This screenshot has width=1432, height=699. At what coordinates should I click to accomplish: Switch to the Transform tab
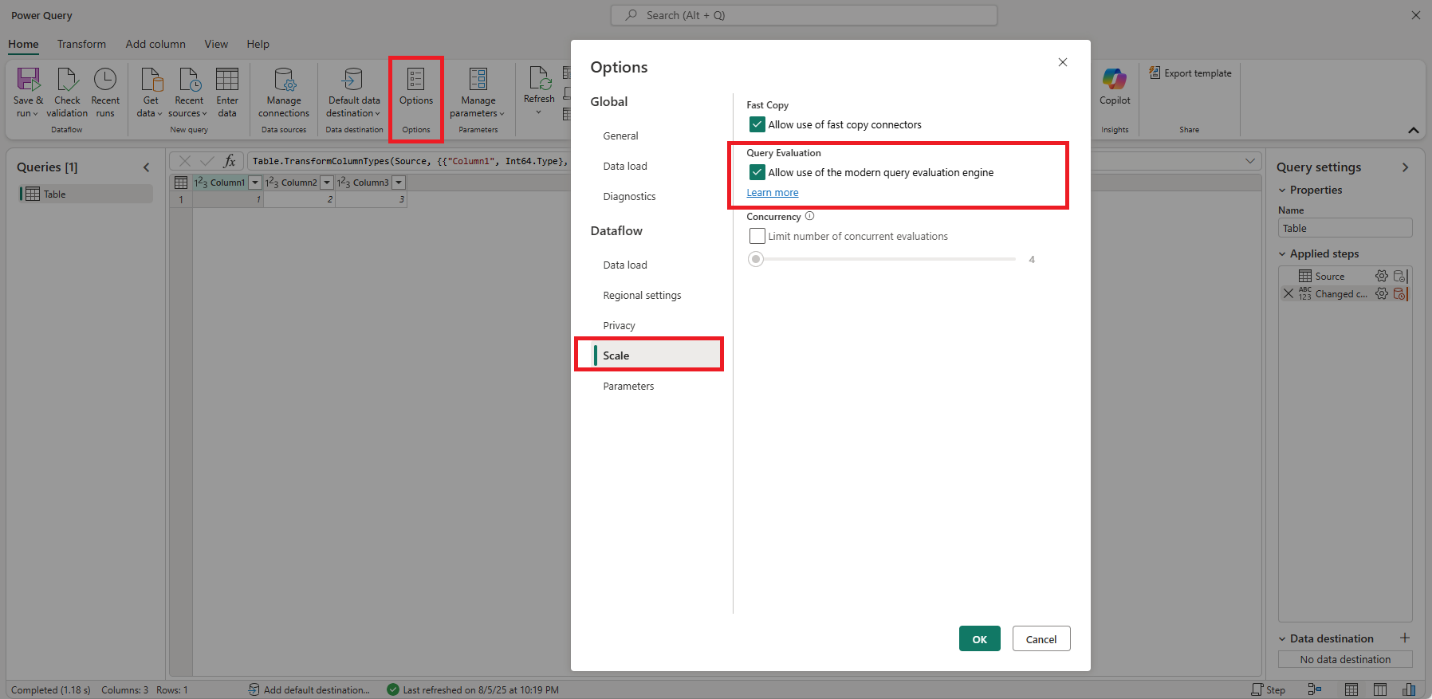point(81,44)
